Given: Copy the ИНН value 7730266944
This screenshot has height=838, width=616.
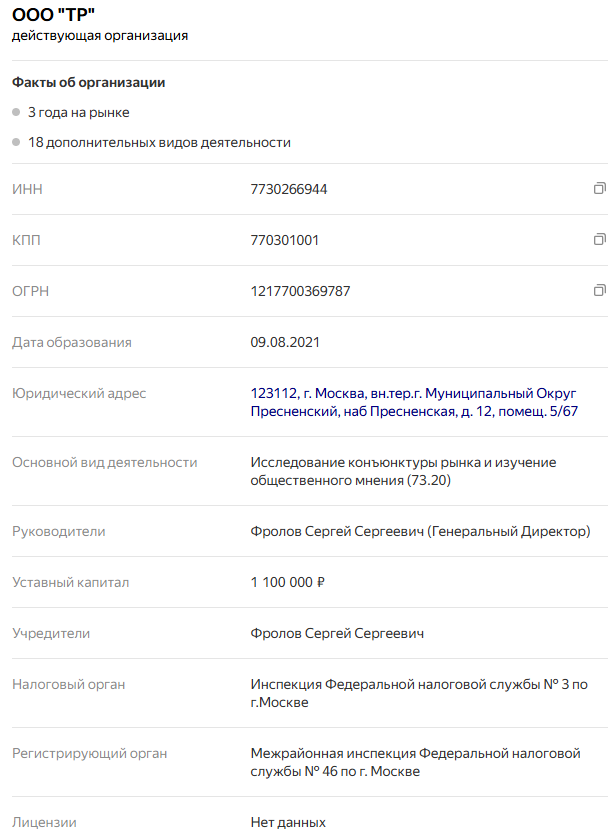Looking at the screenshot, I should (x=286, y=189).
